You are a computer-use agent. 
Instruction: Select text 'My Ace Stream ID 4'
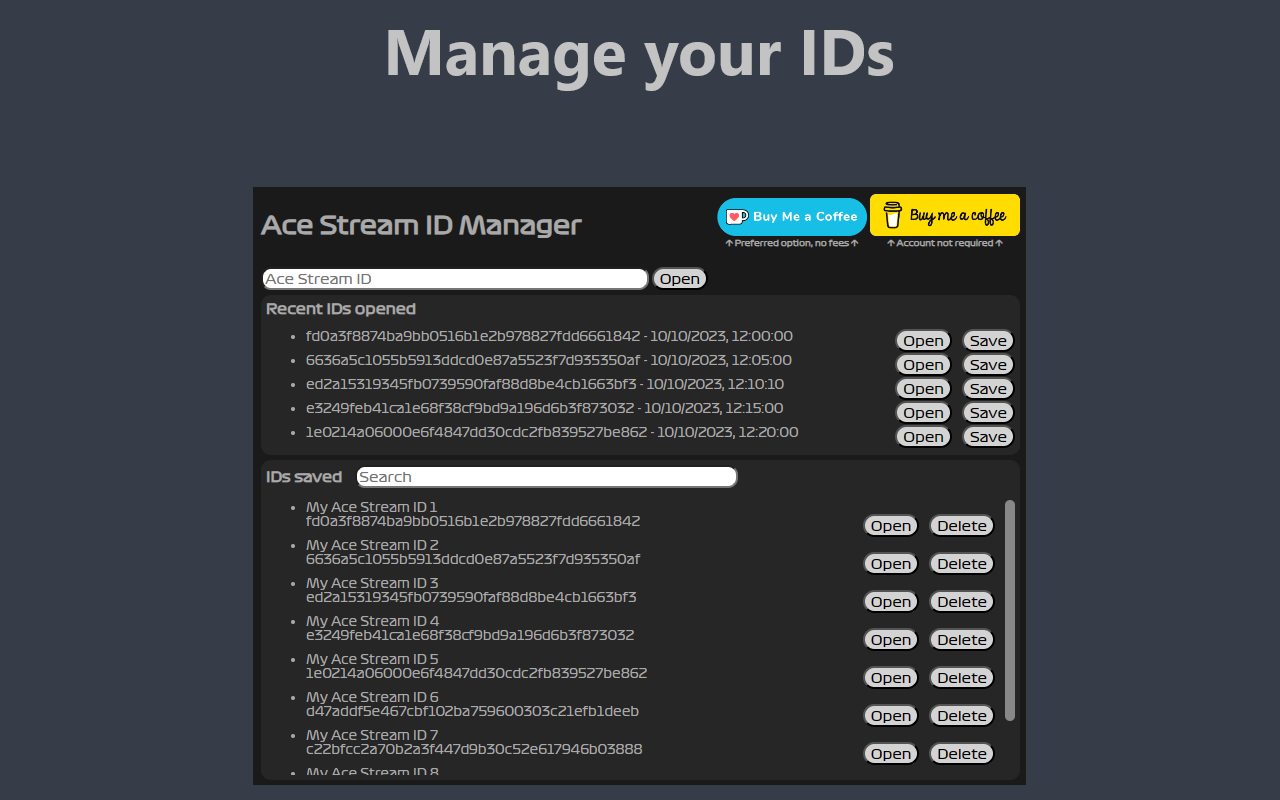coord(372,621)
